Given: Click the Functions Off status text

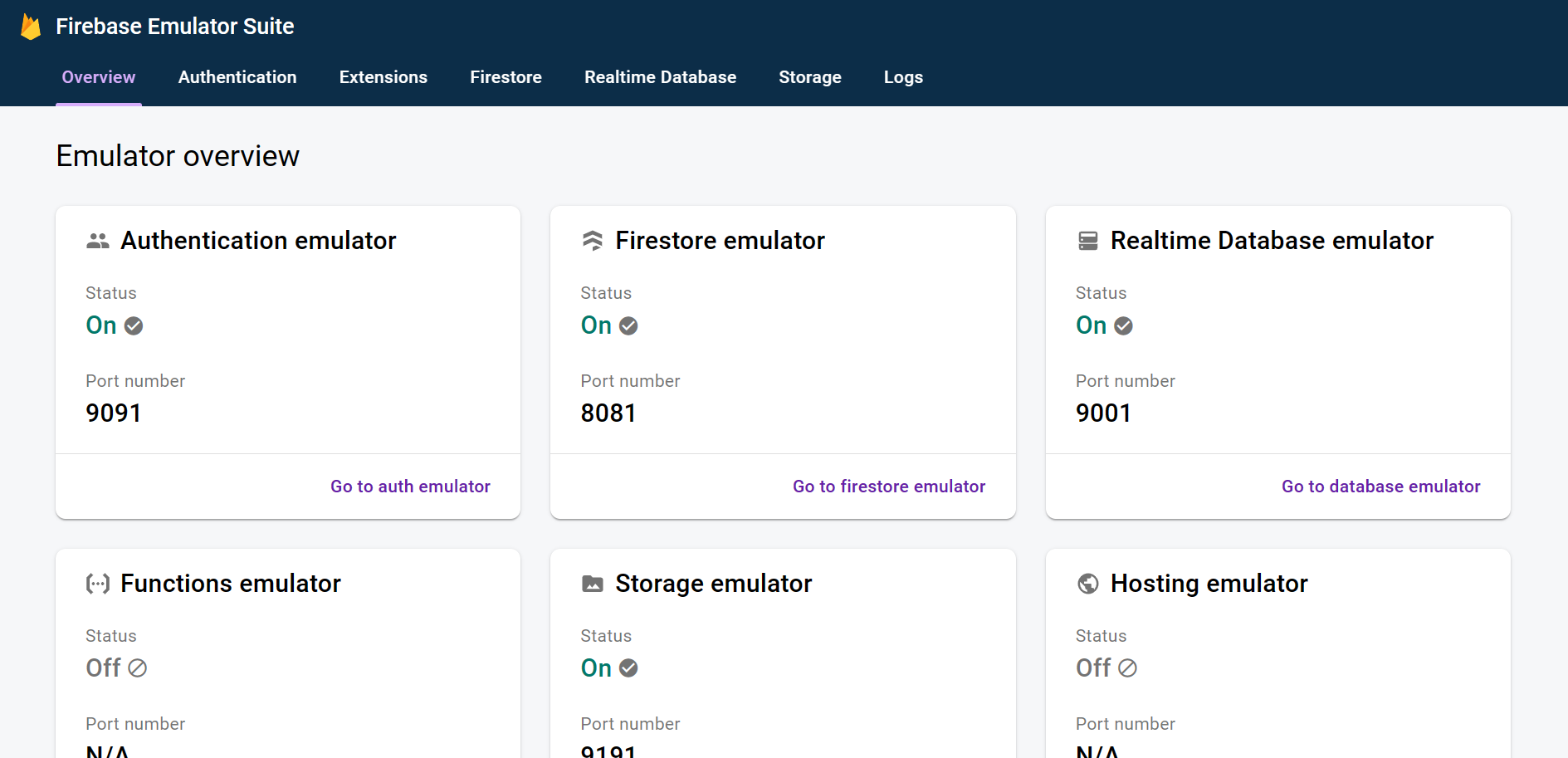Looking at the screenshot, I should (104, 668).
